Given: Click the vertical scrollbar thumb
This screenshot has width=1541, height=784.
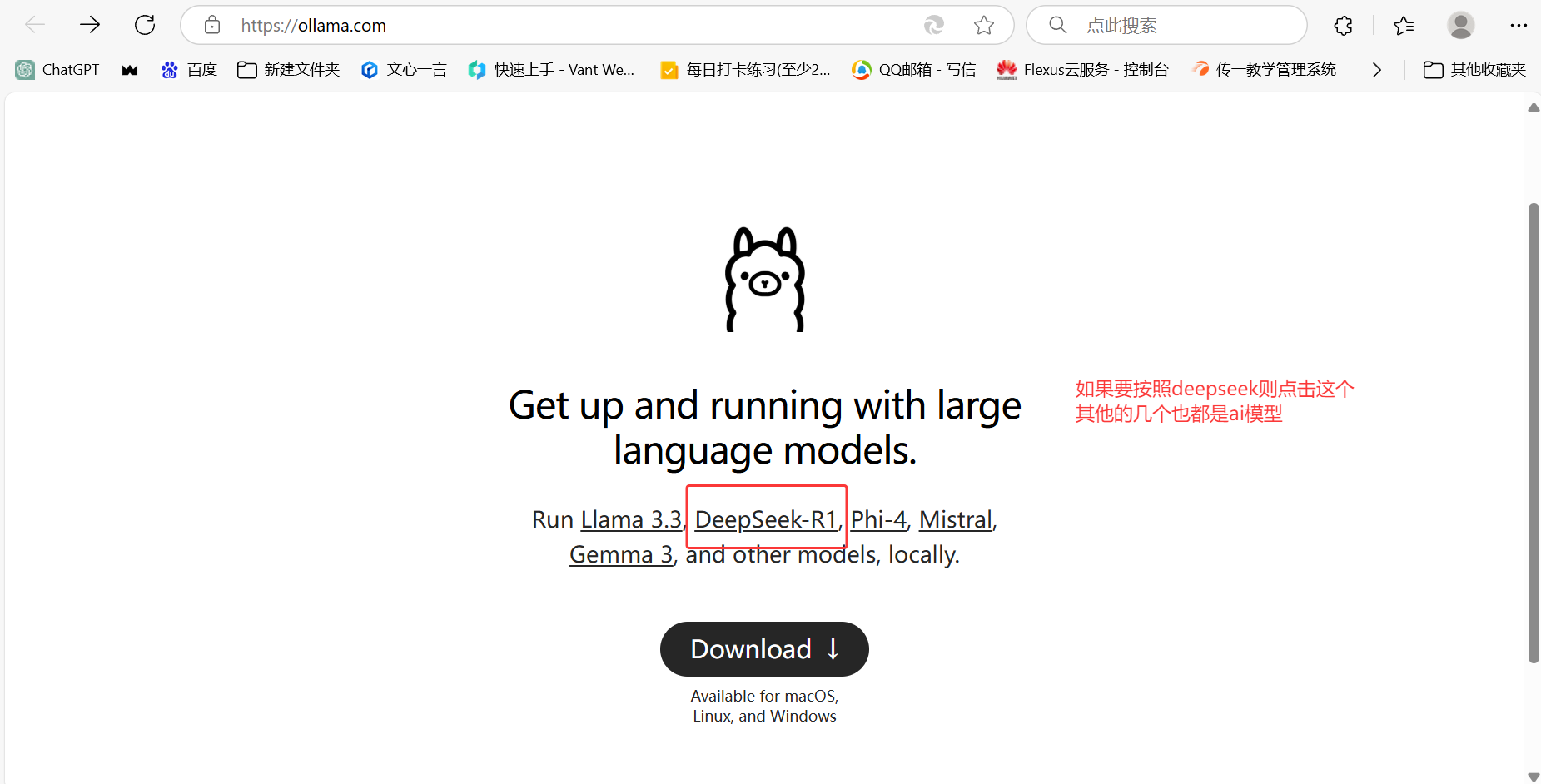Looking at the screenshot, I should (x=1534, y=433).
